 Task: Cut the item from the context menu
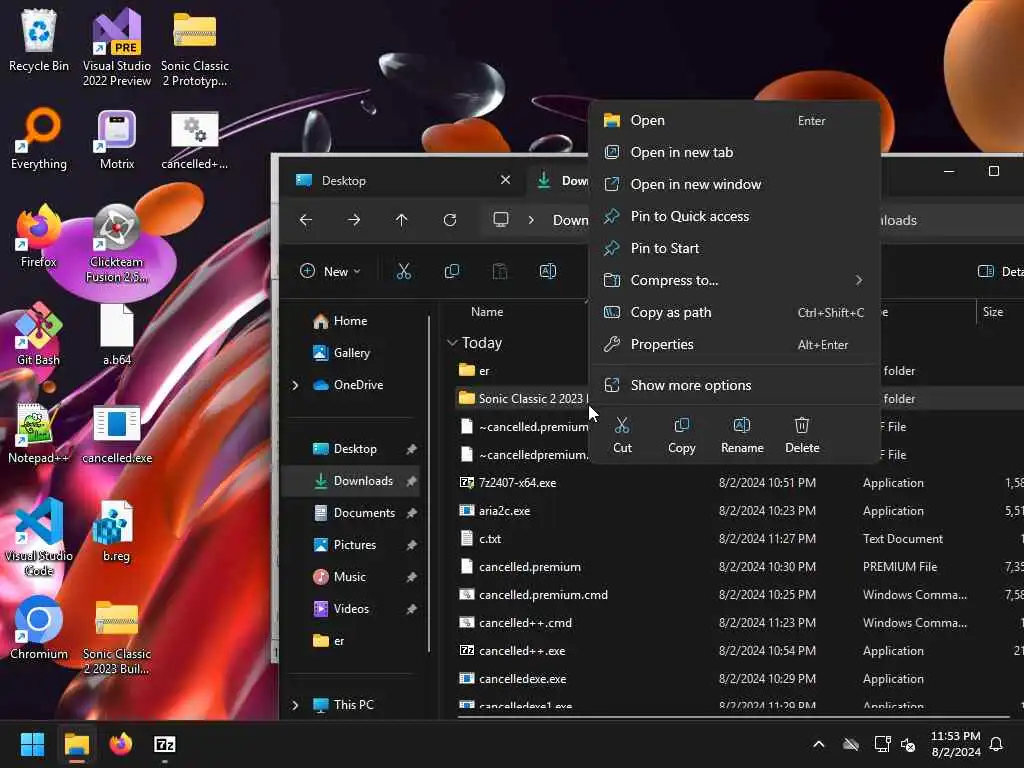[x=622, y=436]
